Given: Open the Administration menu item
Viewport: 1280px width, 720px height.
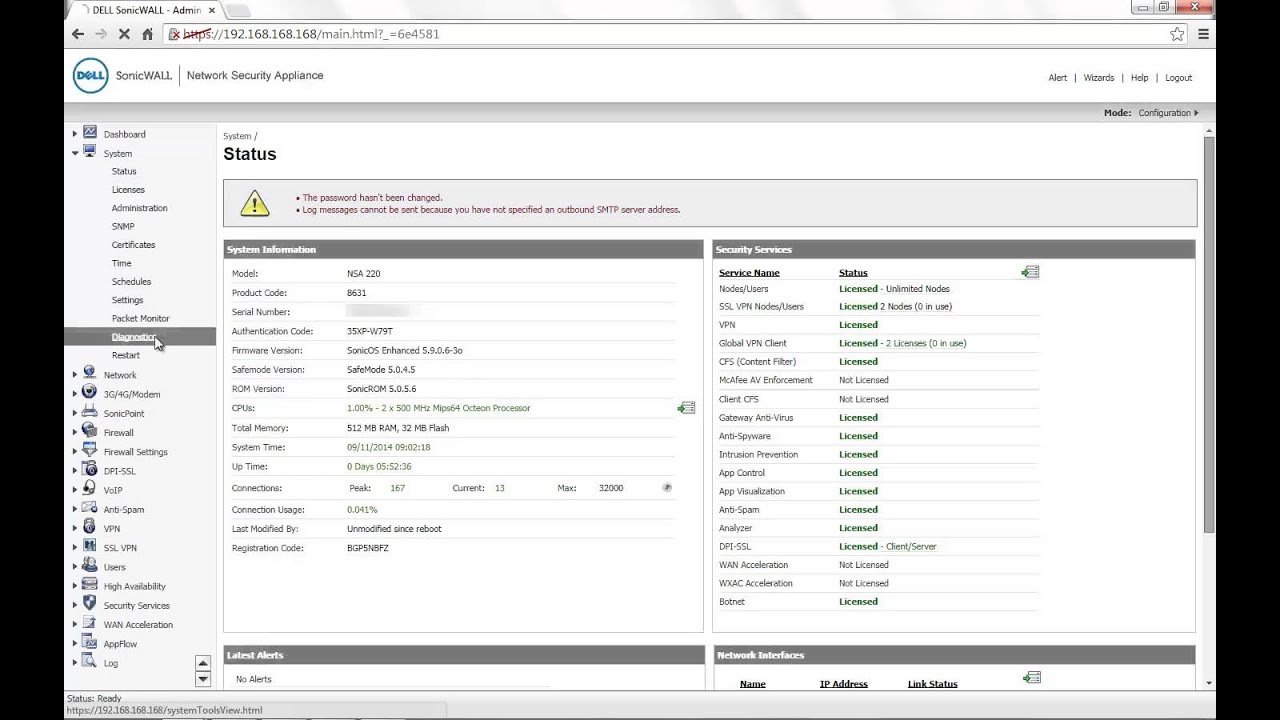Looking at the screenshot, I should 140,208.
